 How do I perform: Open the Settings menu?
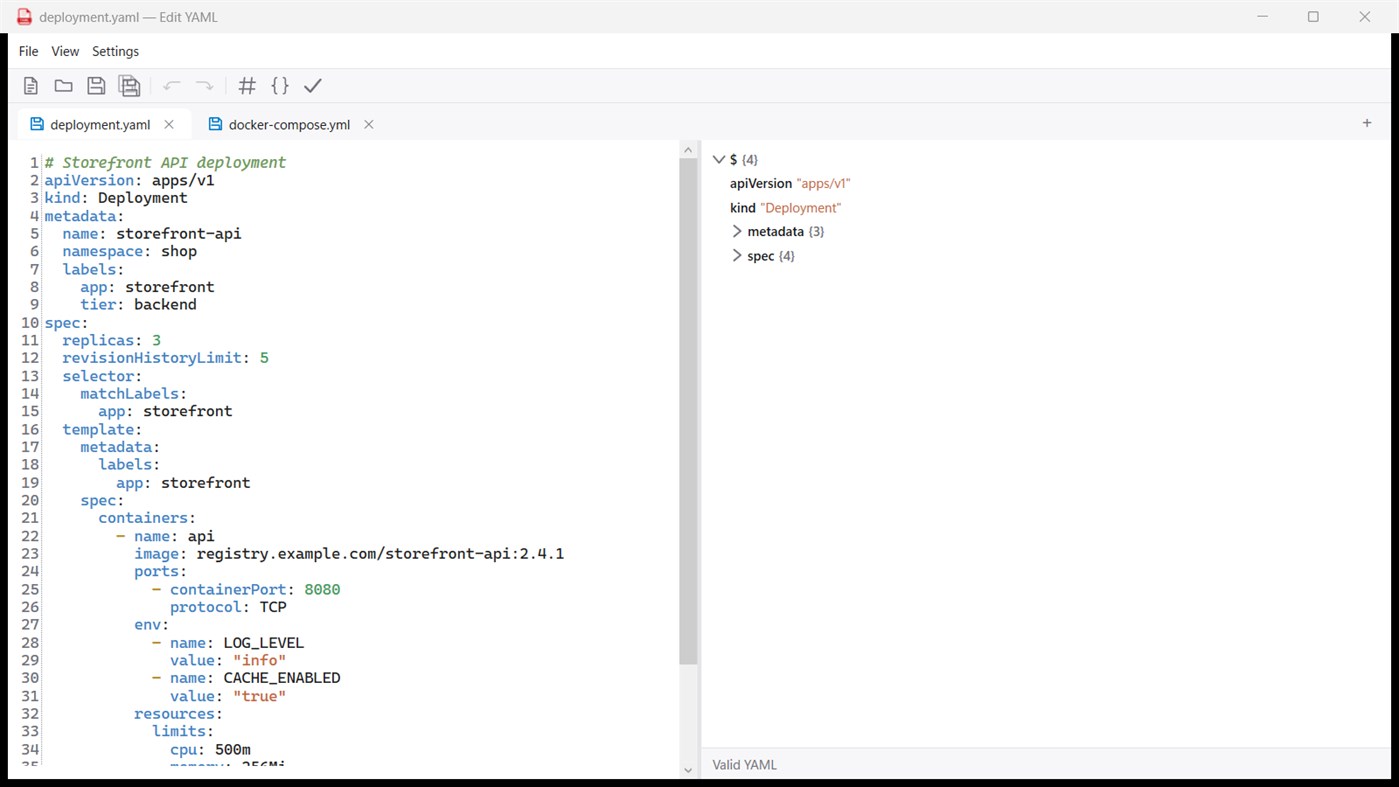click(x=115, y=51)
